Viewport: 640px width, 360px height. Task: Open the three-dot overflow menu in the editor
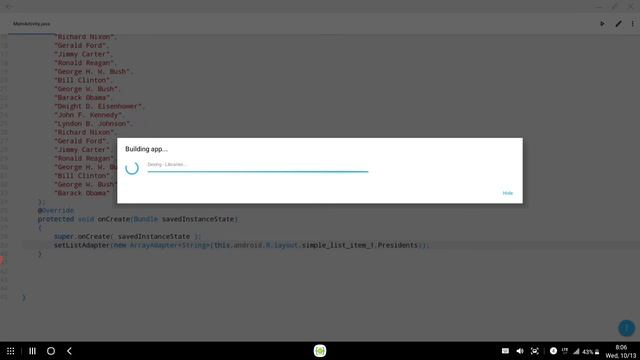633,24
